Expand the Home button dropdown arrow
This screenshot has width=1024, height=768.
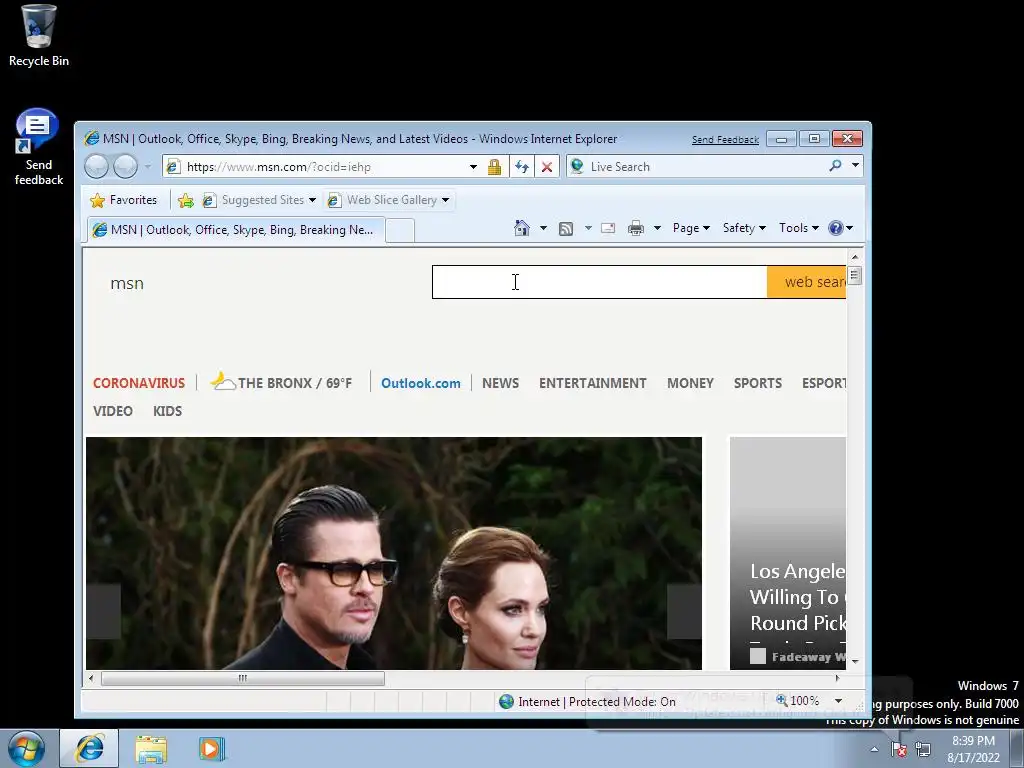(x=543, y=228)
